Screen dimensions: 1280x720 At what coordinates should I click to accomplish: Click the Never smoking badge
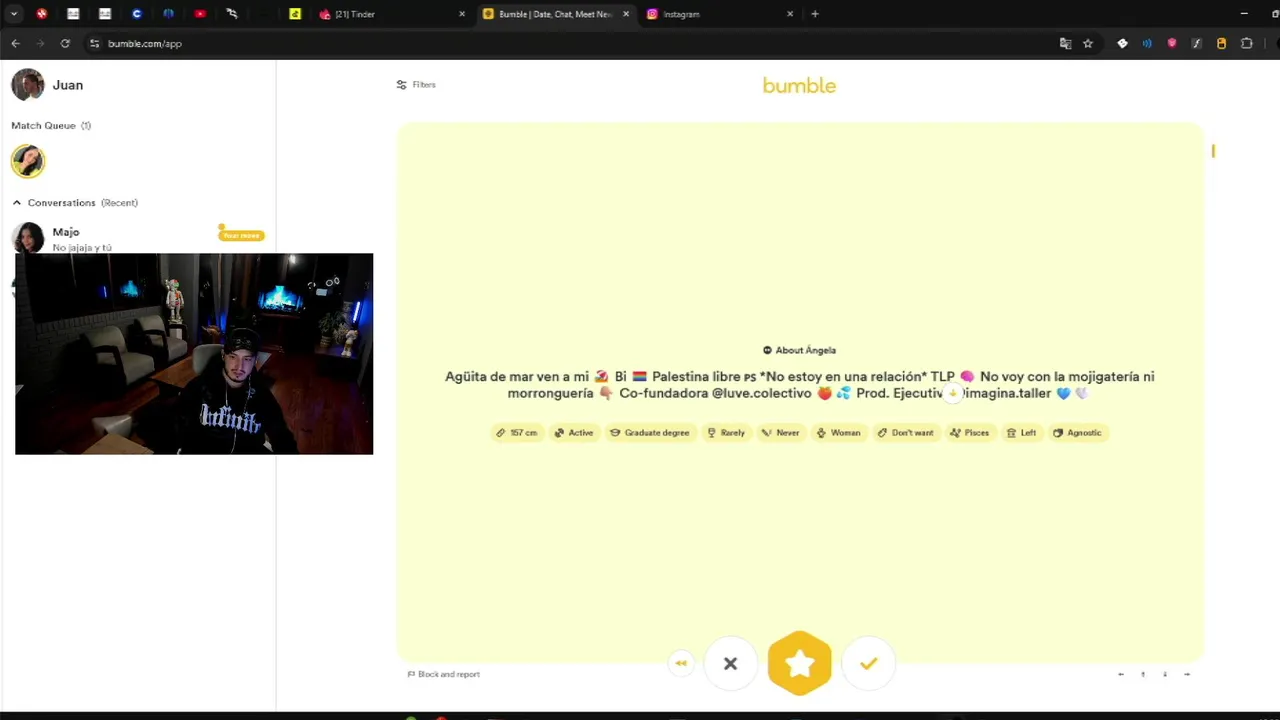781,433
